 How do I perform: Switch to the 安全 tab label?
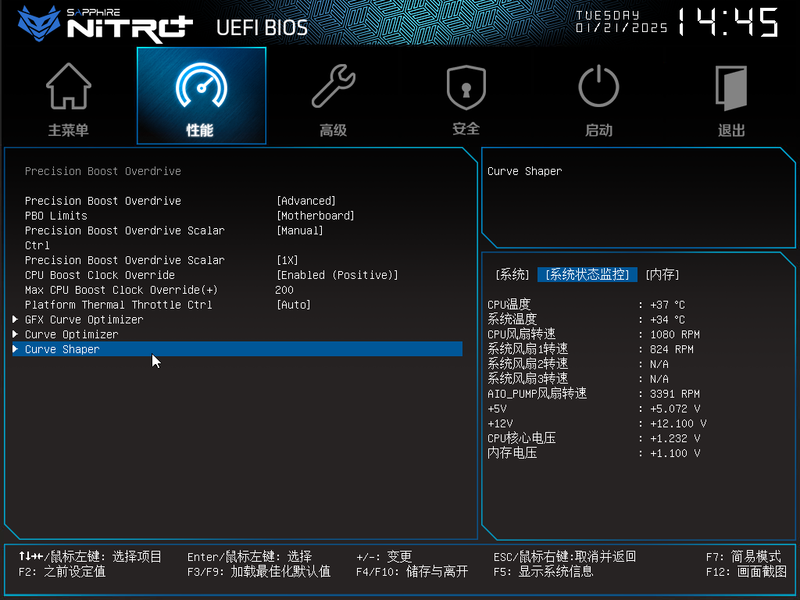(466, 129)
